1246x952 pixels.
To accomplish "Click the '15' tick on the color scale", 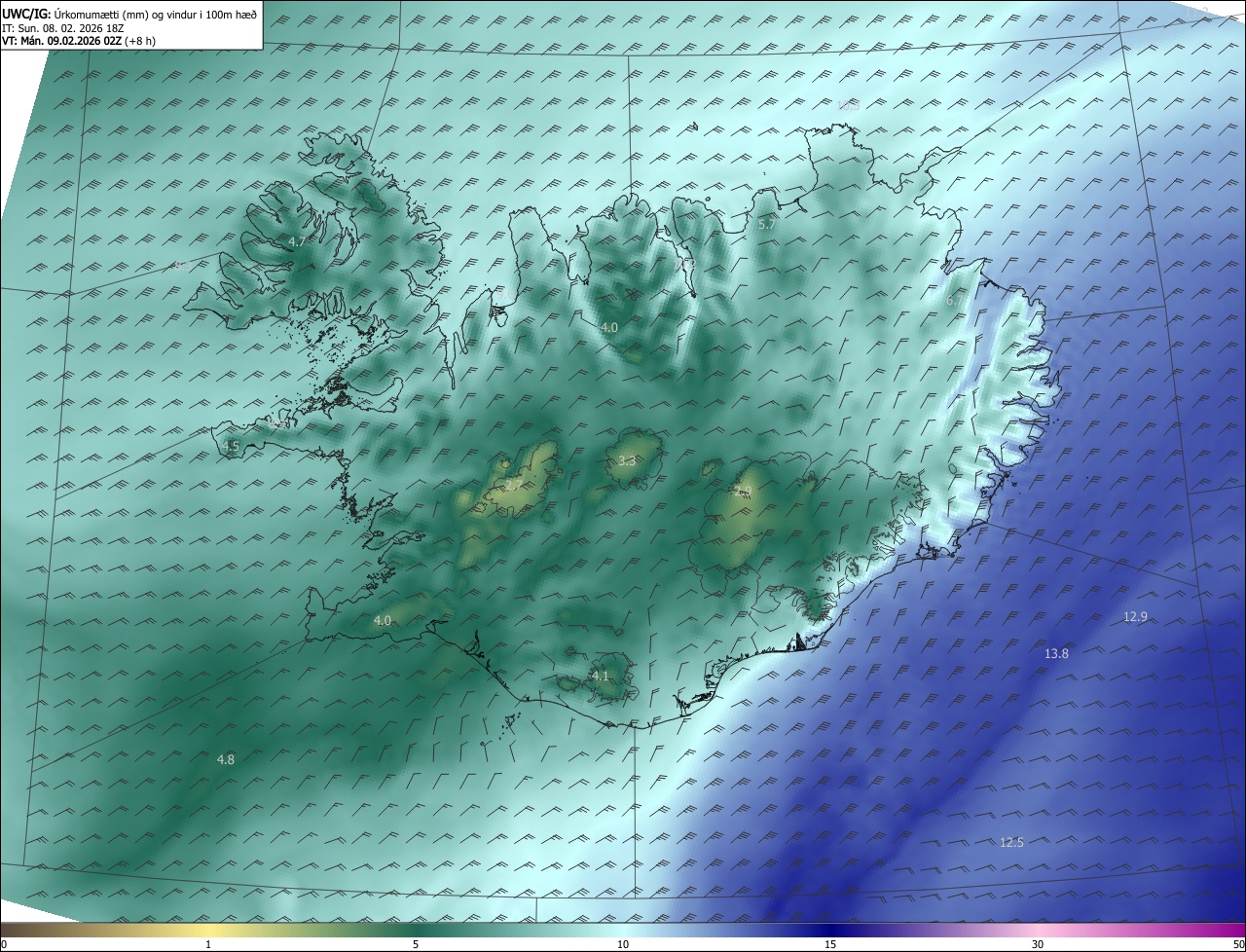I will [x=830, y=944].
